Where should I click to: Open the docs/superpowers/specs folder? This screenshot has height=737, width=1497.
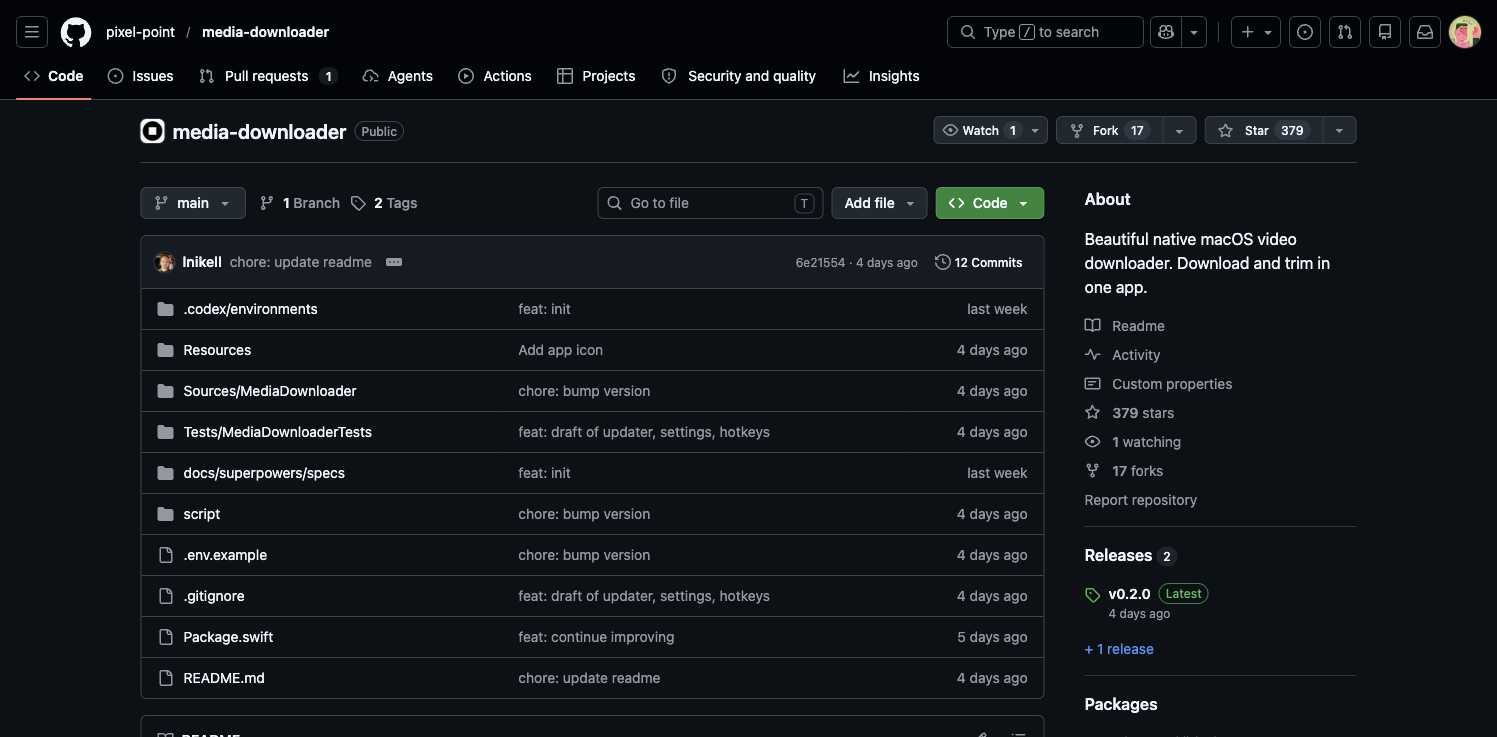coord(264,473)
